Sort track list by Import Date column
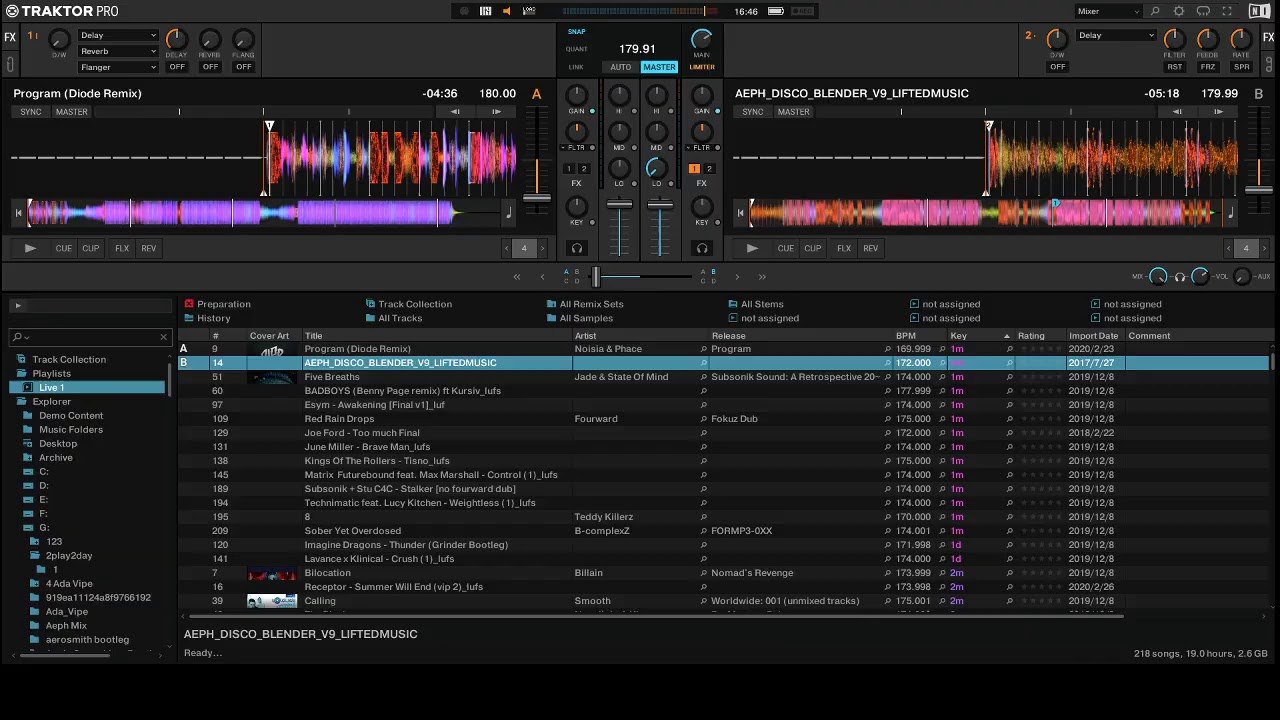Screen dimensions: 1280x720 tap(1095, 336)
